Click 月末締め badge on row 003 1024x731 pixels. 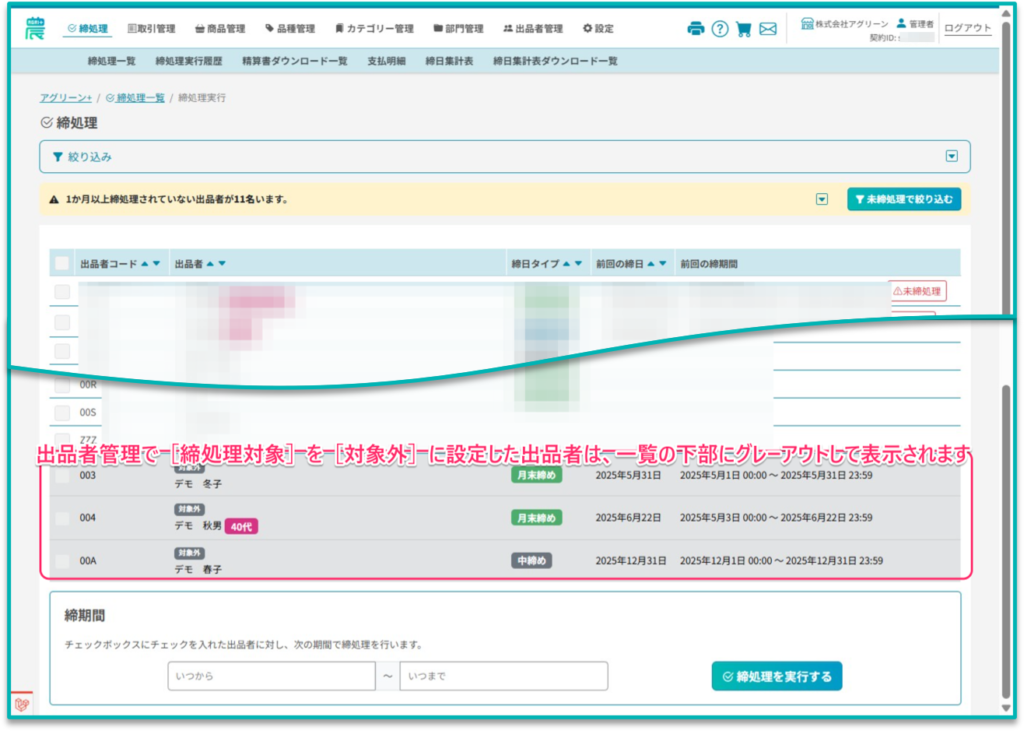[x=536, y=475]
